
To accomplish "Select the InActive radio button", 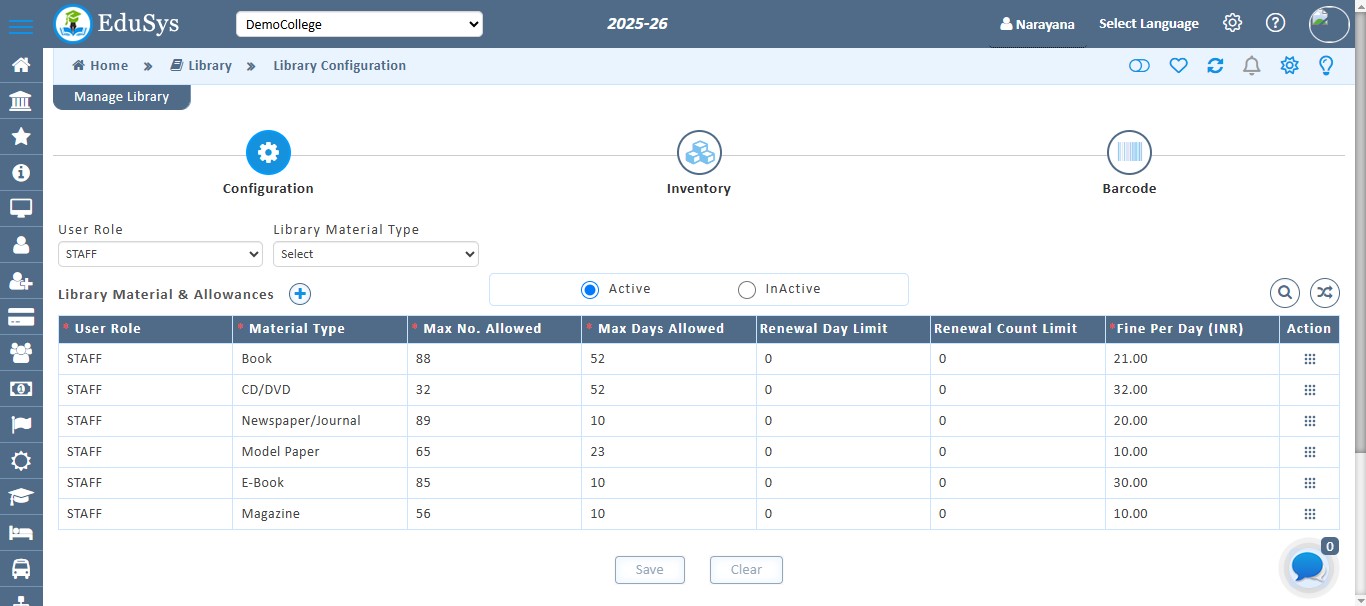I will [747, 290].
